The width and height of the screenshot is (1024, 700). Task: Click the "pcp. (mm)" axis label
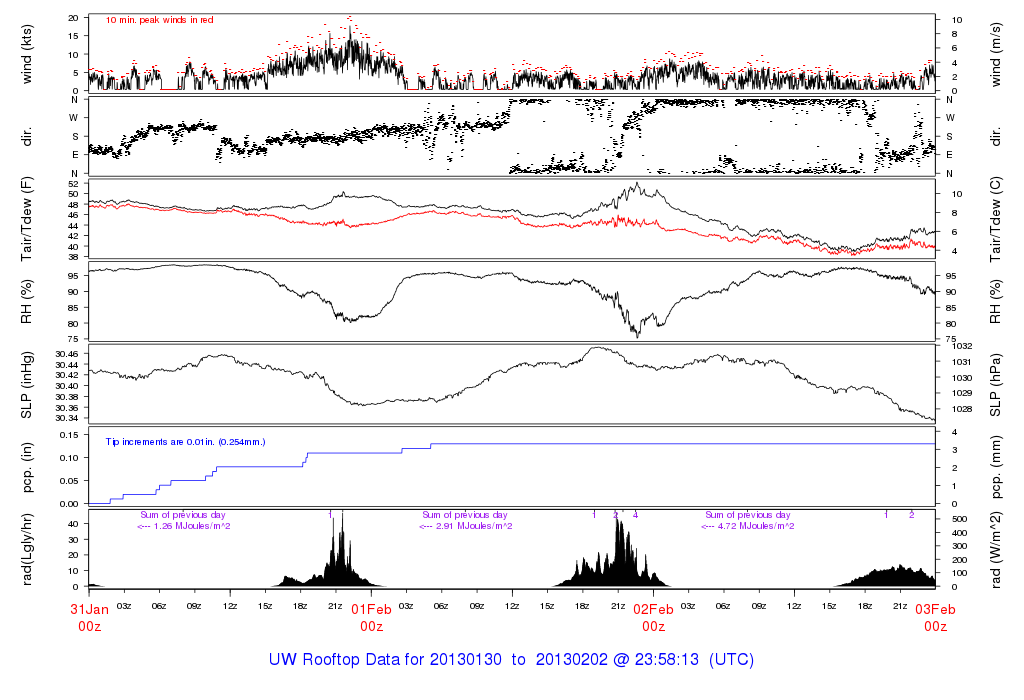point(995,468)
